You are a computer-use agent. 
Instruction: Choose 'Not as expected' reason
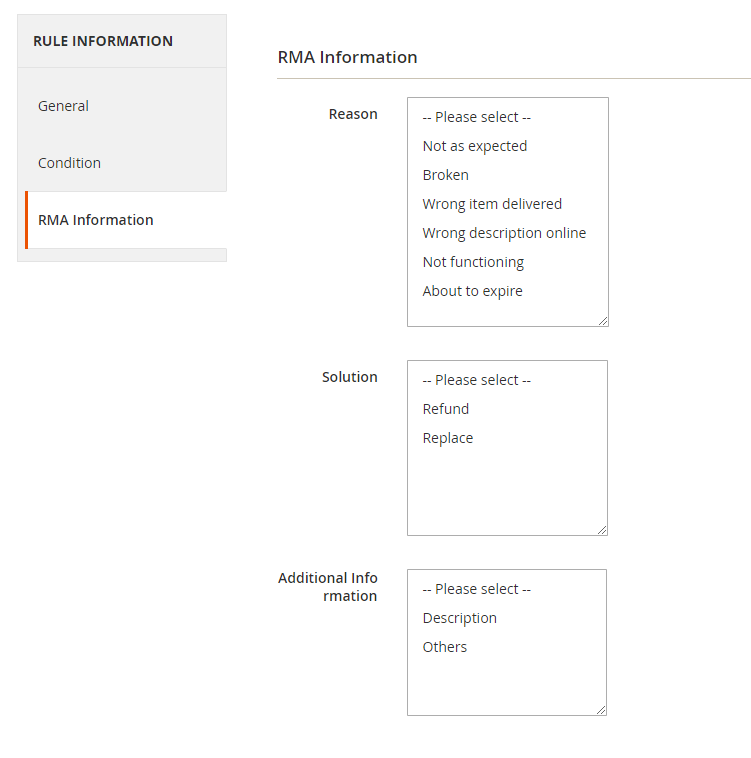coord(475,146)
